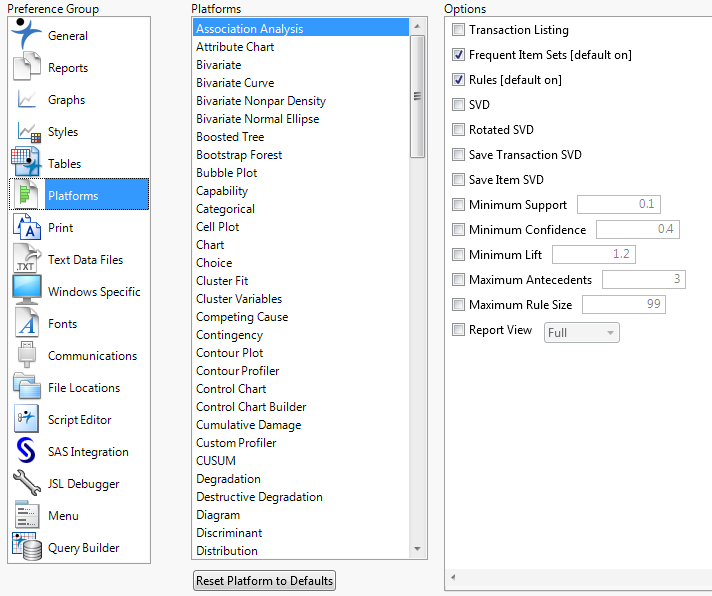Check the Save Item SVD box
Screen dimensions: 712x596
pyautogui.click(x=459, y=180)
